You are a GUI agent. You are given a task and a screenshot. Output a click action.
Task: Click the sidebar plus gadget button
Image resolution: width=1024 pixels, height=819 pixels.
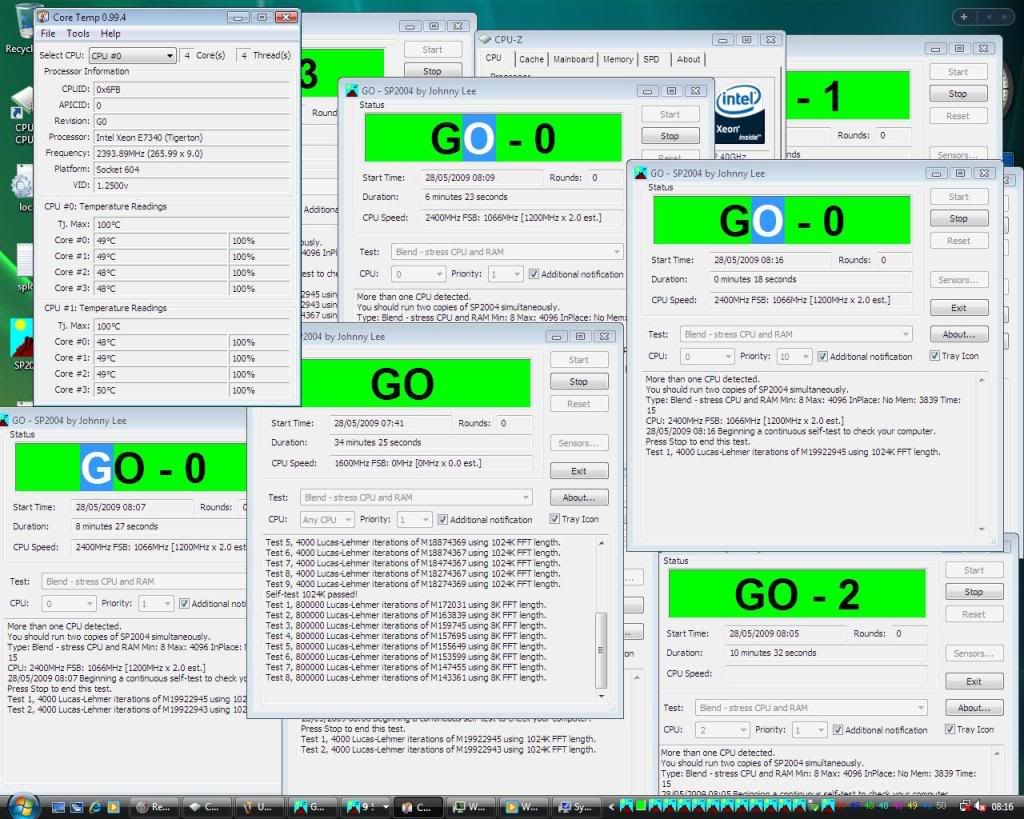[x=964, y=17]
